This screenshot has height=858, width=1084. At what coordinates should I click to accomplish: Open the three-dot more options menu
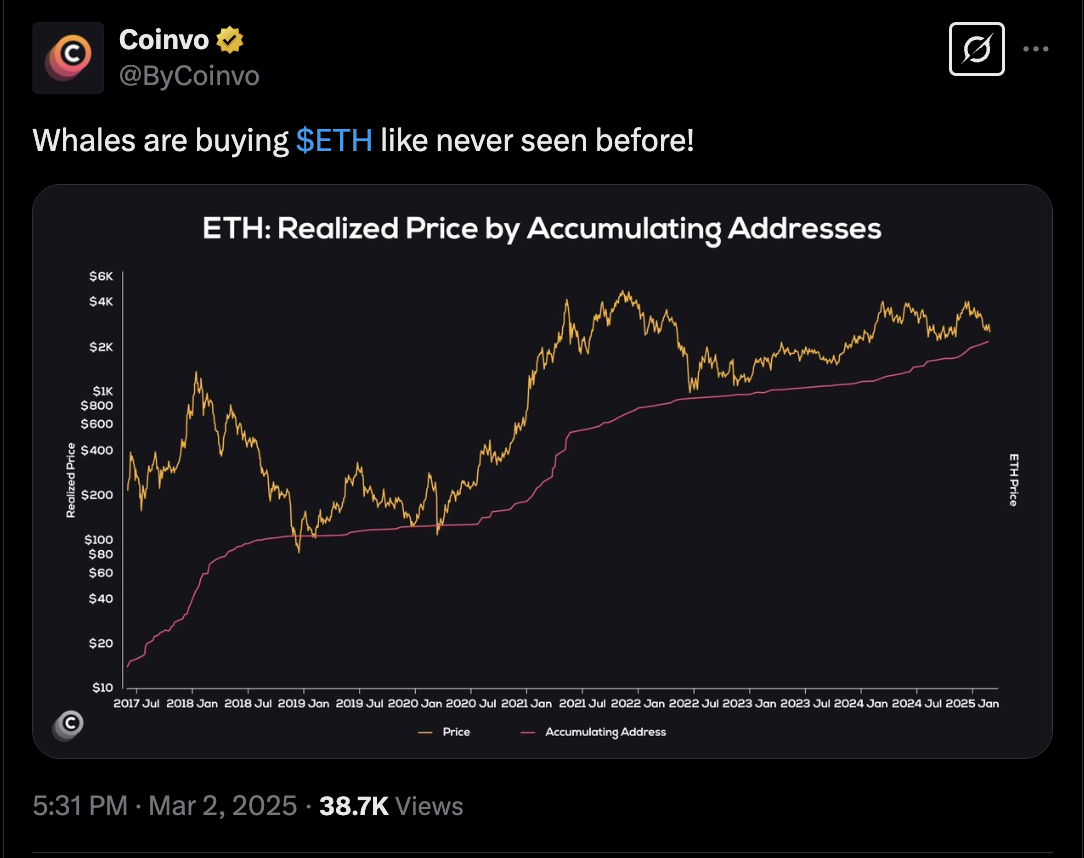pyautogui.click(x=1038, y=48)
